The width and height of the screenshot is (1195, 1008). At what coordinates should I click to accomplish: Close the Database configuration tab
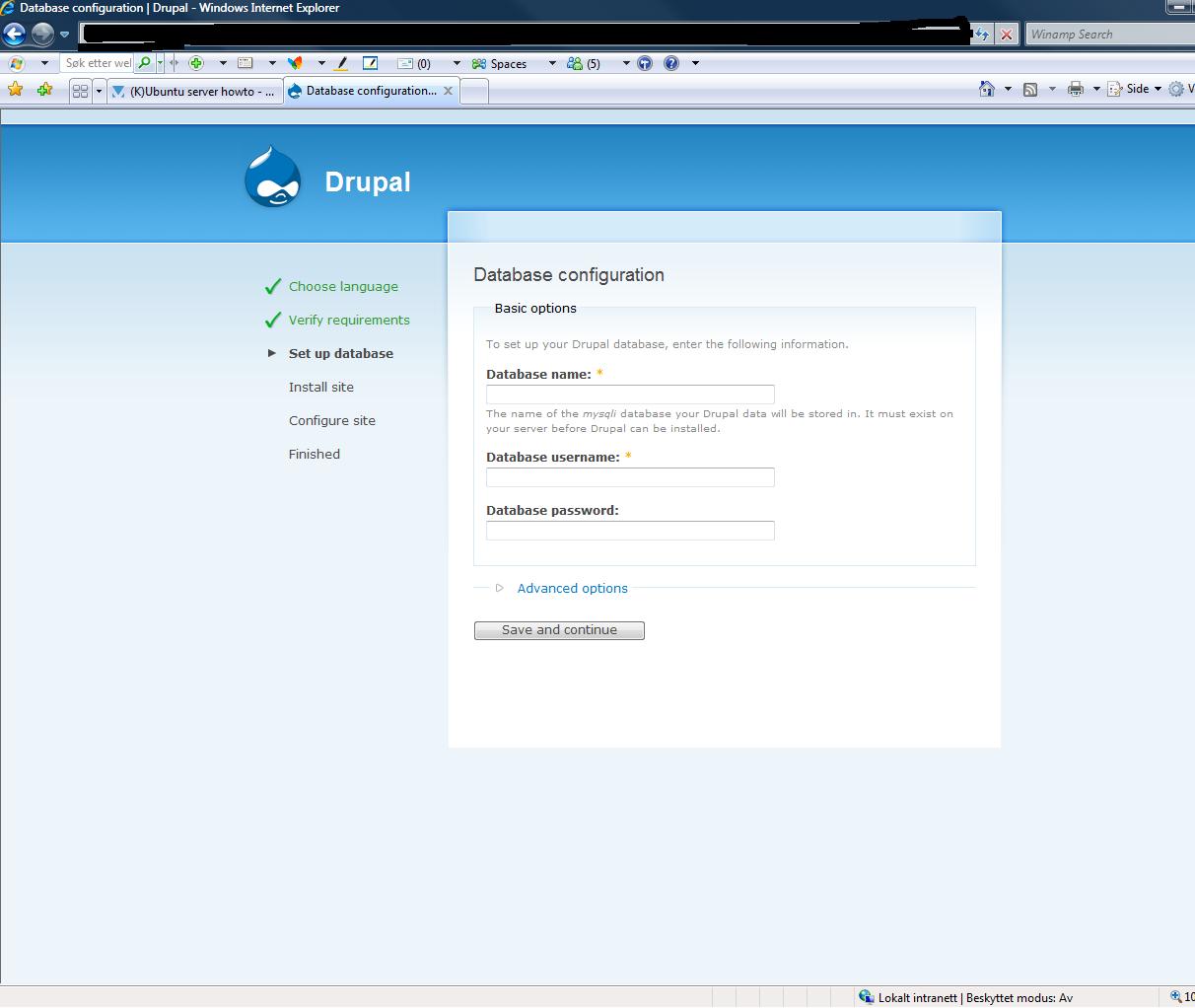click(448, 91)
